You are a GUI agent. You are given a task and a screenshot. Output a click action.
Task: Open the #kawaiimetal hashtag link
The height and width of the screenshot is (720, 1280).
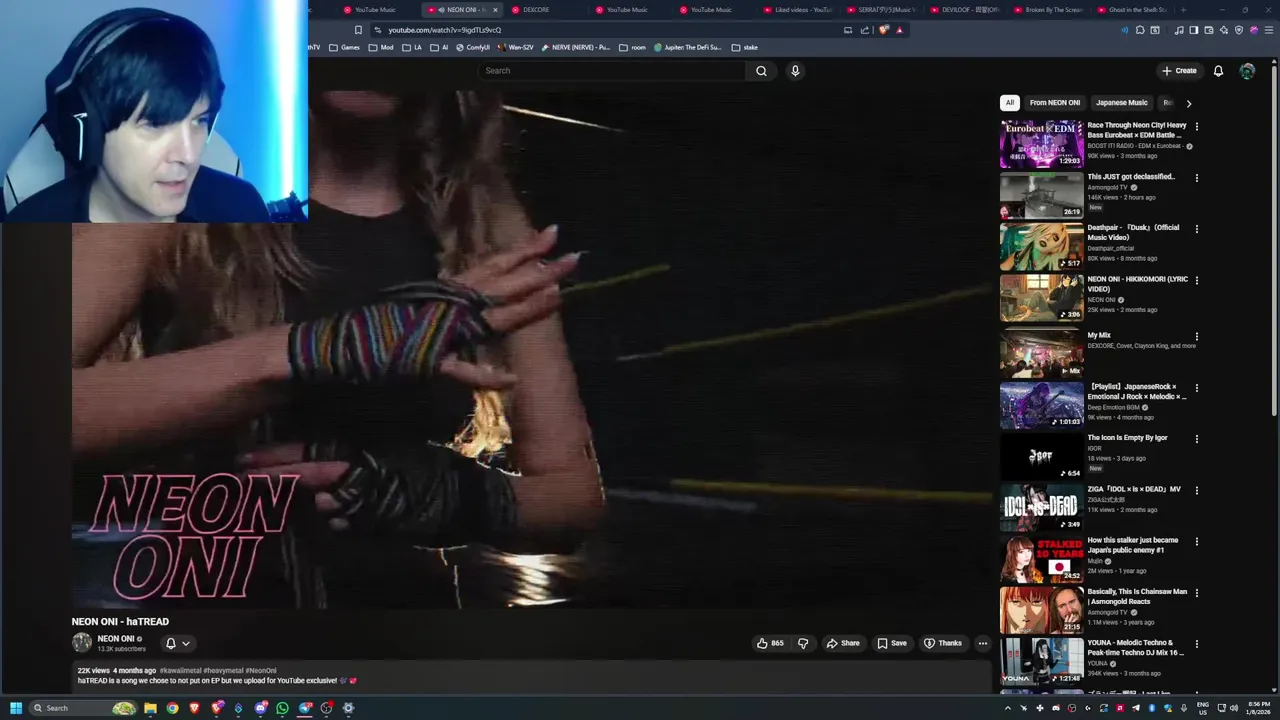coord(181,671)
